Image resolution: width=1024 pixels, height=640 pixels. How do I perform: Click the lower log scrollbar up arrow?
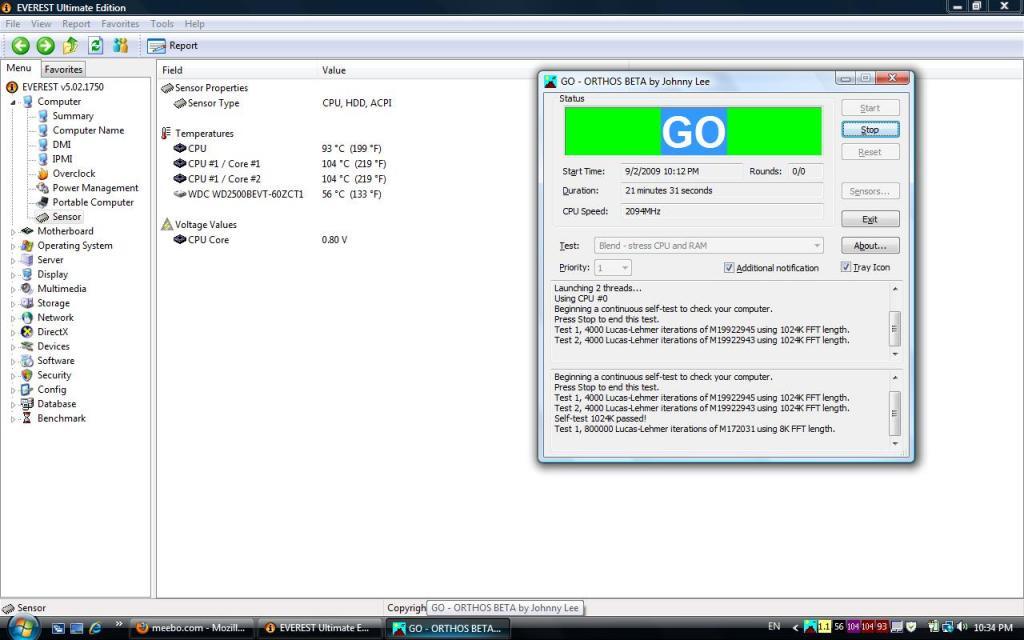(895, 378)
